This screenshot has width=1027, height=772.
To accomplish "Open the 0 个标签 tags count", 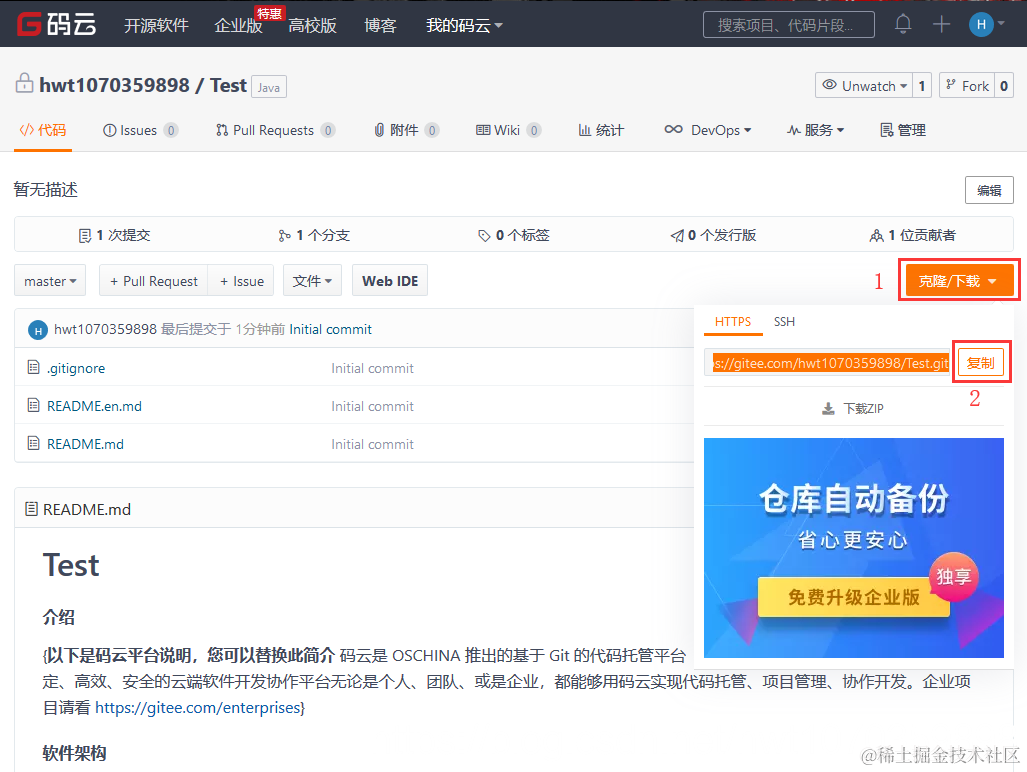I will point(514,235).
